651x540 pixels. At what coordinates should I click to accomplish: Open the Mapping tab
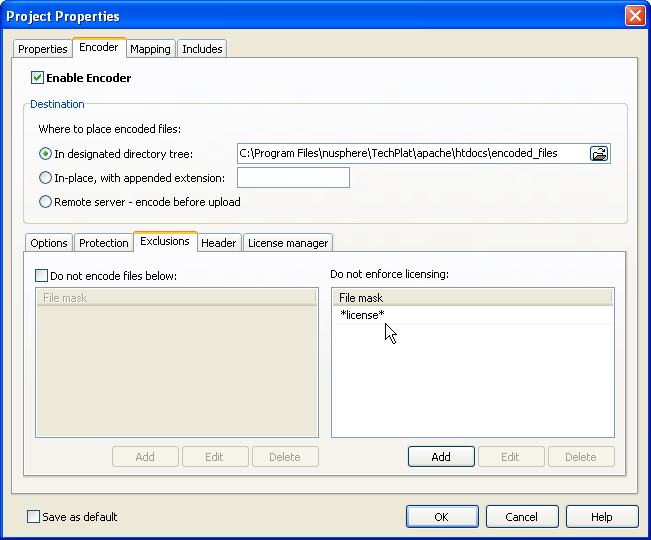[x=150, y=49]
